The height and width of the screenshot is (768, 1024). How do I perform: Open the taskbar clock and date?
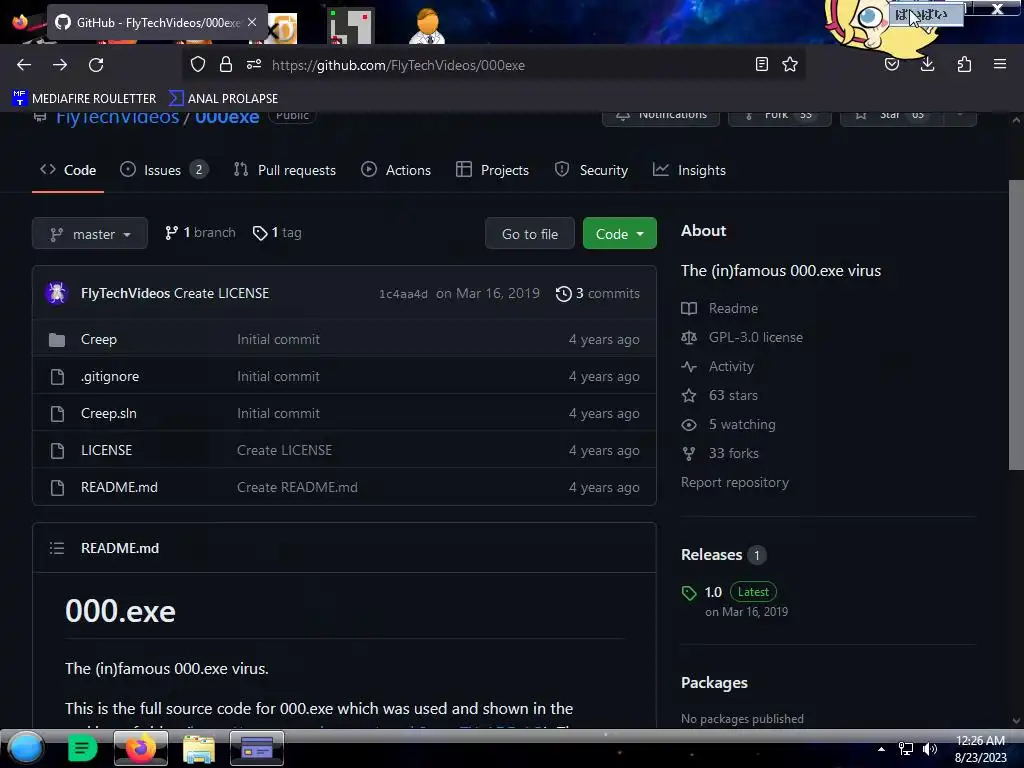tap(980, 749)
